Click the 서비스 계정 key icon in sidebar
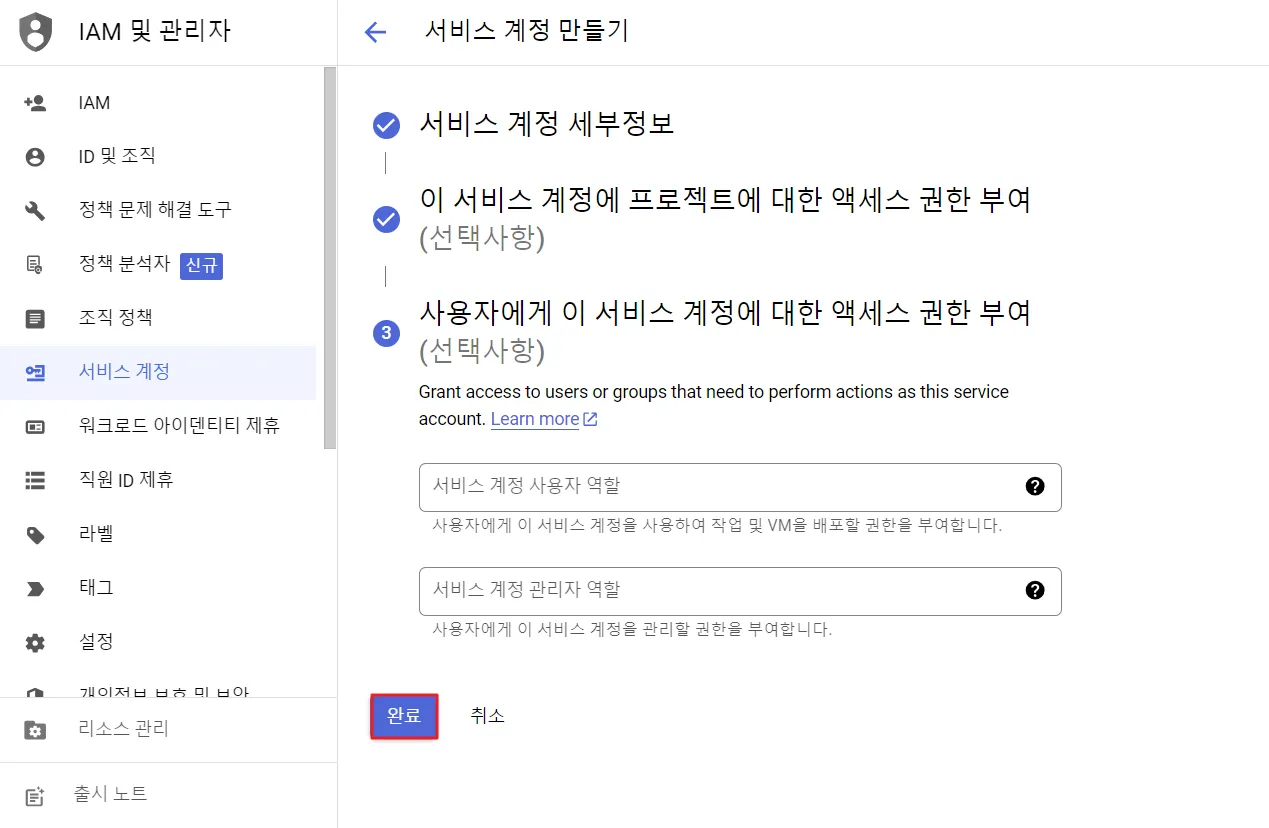Screen dimensions: 1269x828 pos(35,372)
